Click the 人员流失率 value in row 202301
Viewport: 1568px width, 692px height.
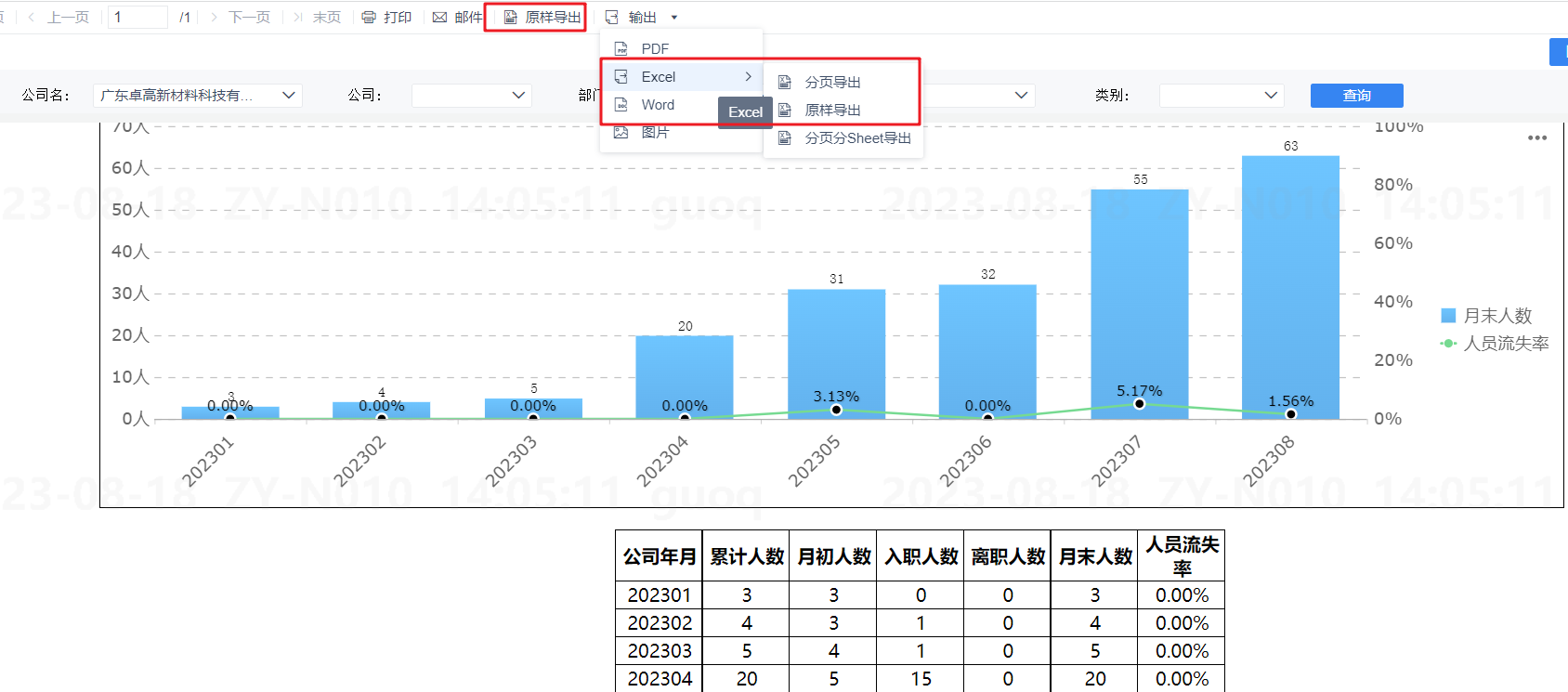pyautogui.click(x=1182, y=595)
